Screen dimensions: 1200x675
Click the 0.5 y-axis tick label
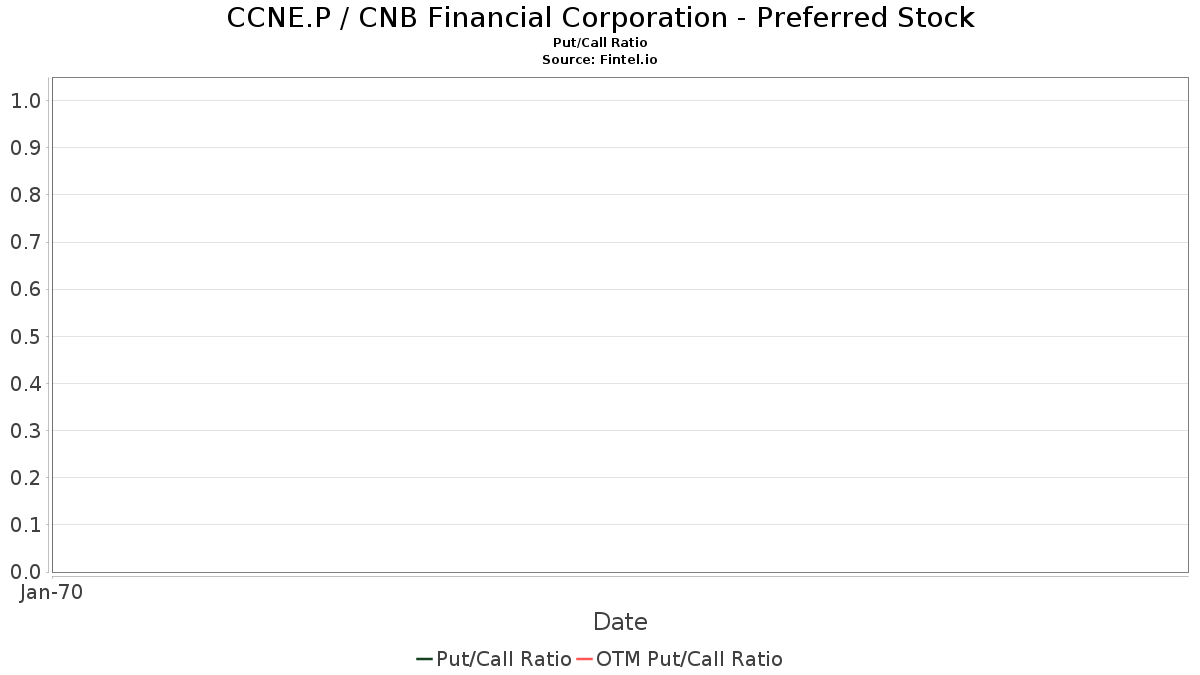point(25,337)
